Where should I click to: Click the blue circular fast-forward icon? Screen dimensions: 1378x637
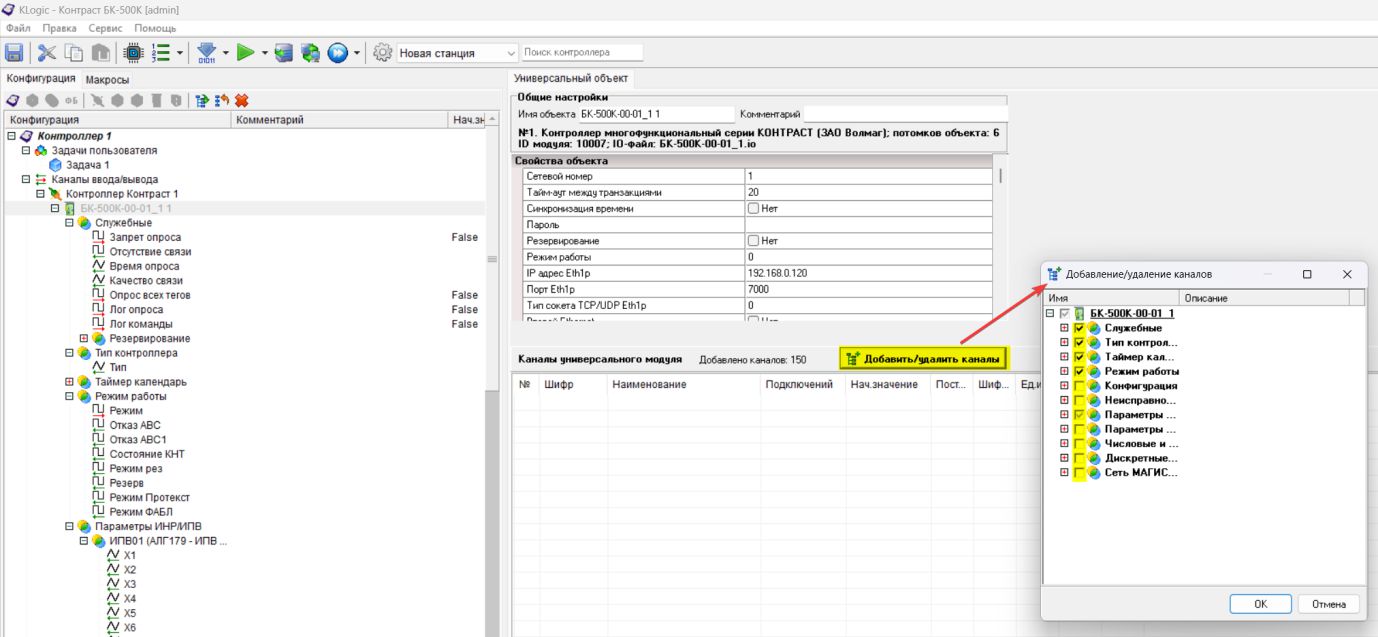point(337,53)
